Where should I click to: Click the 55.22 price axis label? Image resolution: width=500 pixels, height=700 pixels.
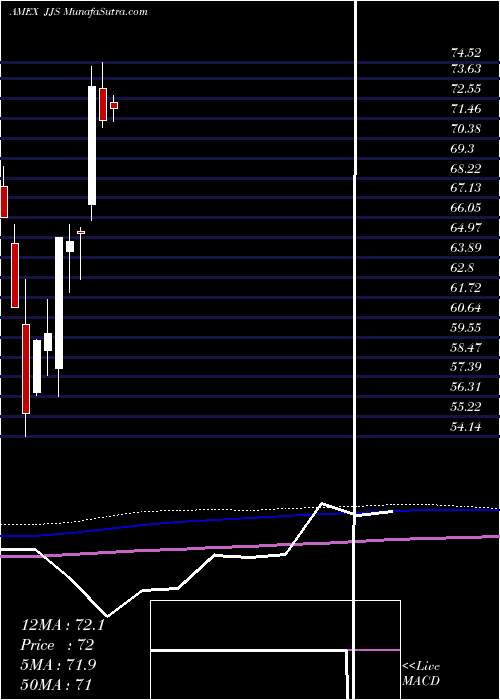click(x=466, y=407)
